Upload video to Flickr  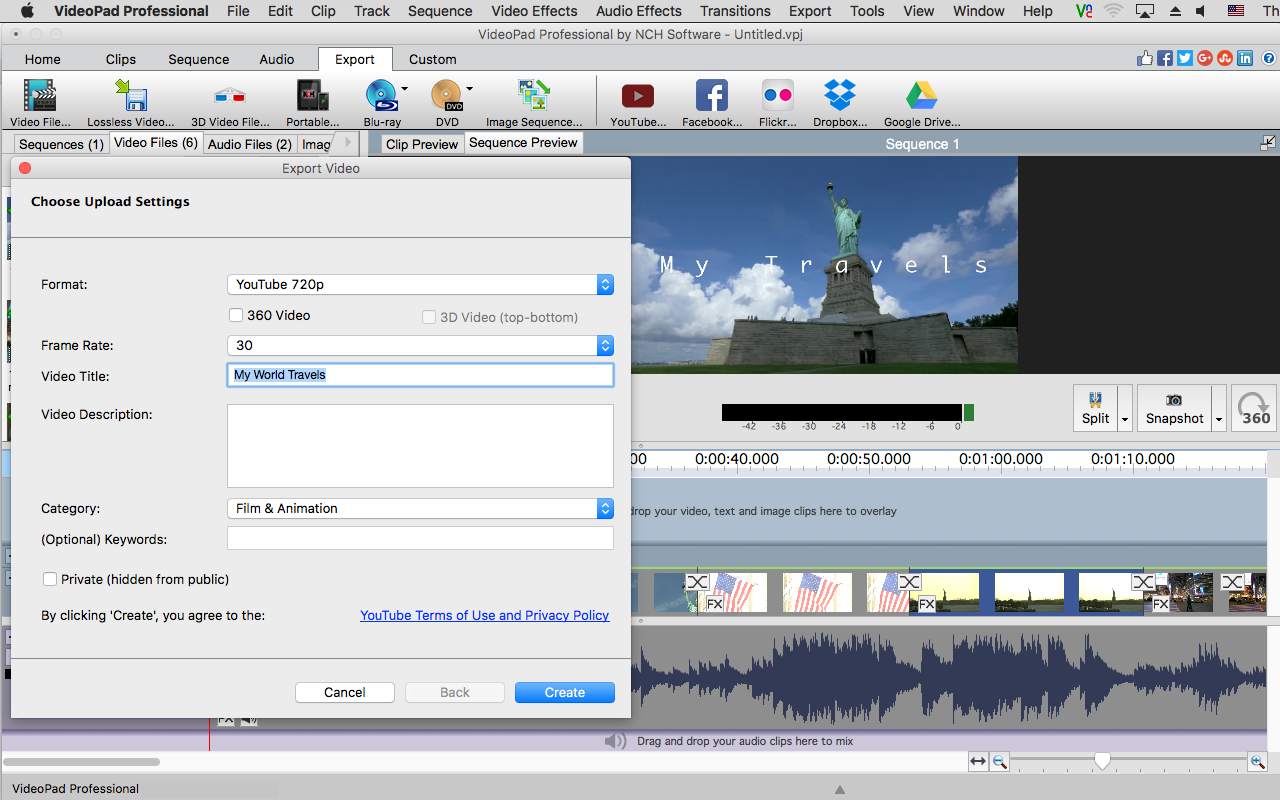point(777,103)
